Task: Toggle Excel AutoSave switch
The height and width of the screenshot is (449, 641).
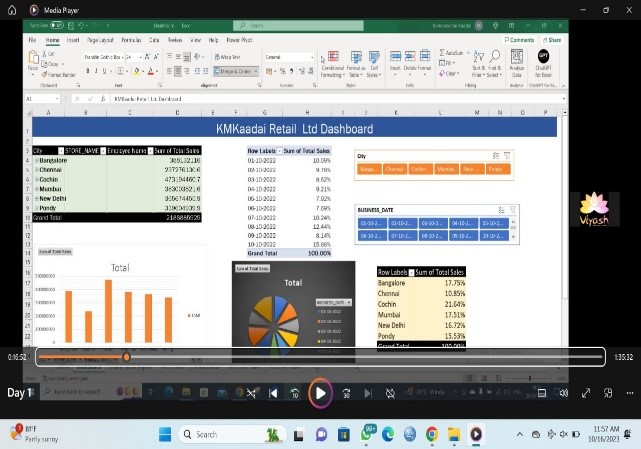Action: coord(57,25)
